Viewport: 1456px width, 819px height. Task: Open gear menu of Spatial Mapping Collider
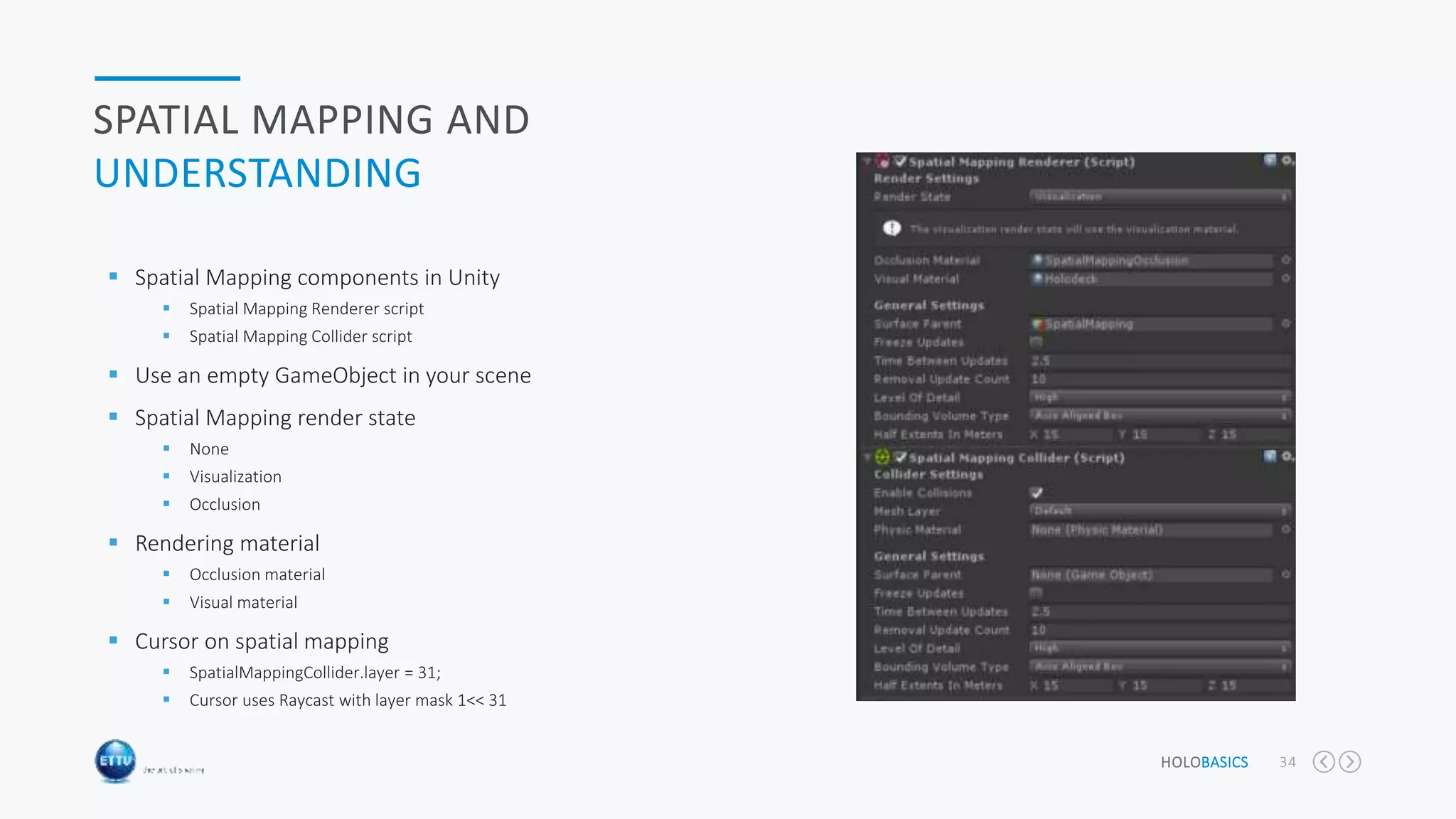pos(1287,456)
